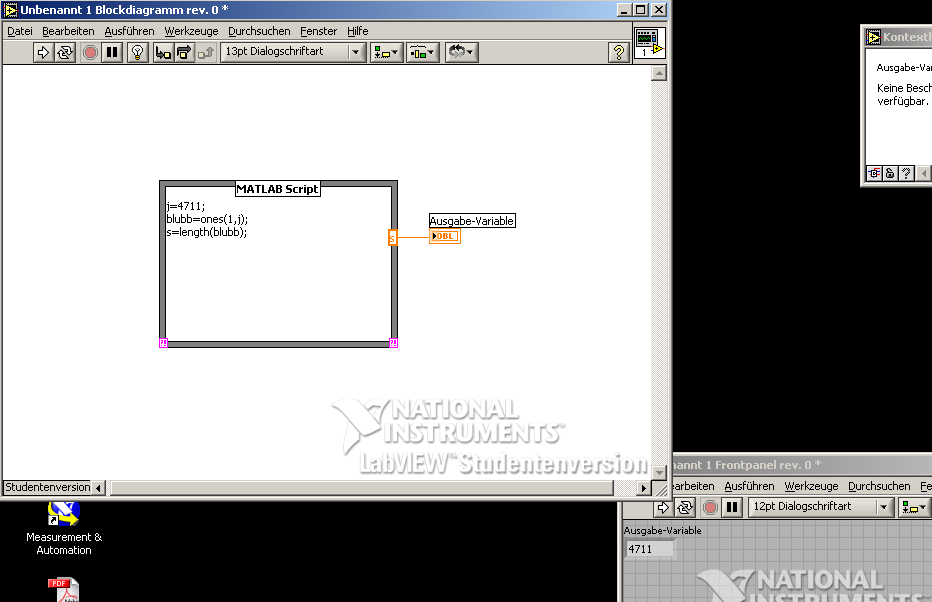
Task: Open the Reorder dropdown in block diagram
Action: pyautogui.click(x=461, y=52)
